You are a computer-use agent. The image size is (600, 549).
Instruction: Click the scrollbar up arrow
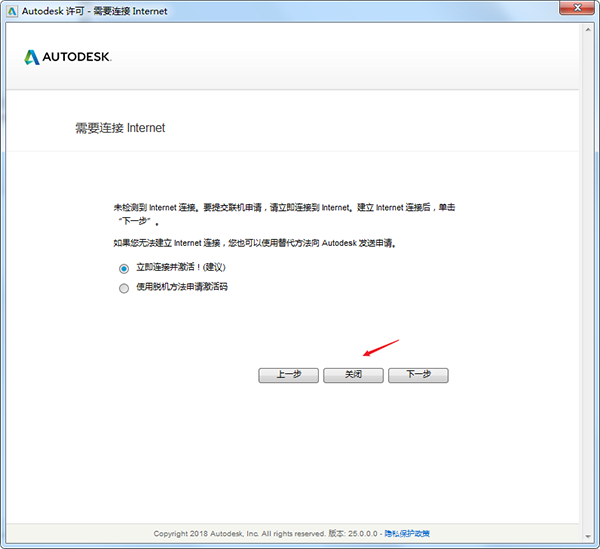coord(588,29)
